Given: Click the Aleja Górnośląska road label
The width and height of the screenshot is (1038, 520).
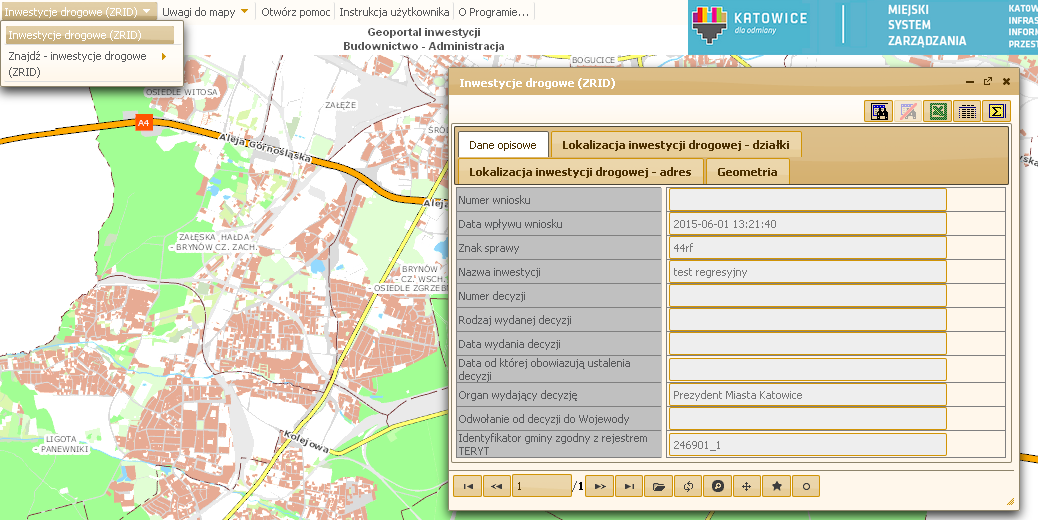Looking at the screenshot, I should point(266,147).
